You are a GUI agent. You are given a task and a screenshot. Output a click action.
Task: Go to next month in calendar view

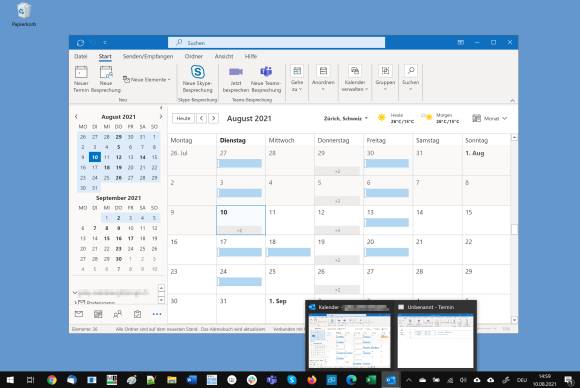click(213, 118)
